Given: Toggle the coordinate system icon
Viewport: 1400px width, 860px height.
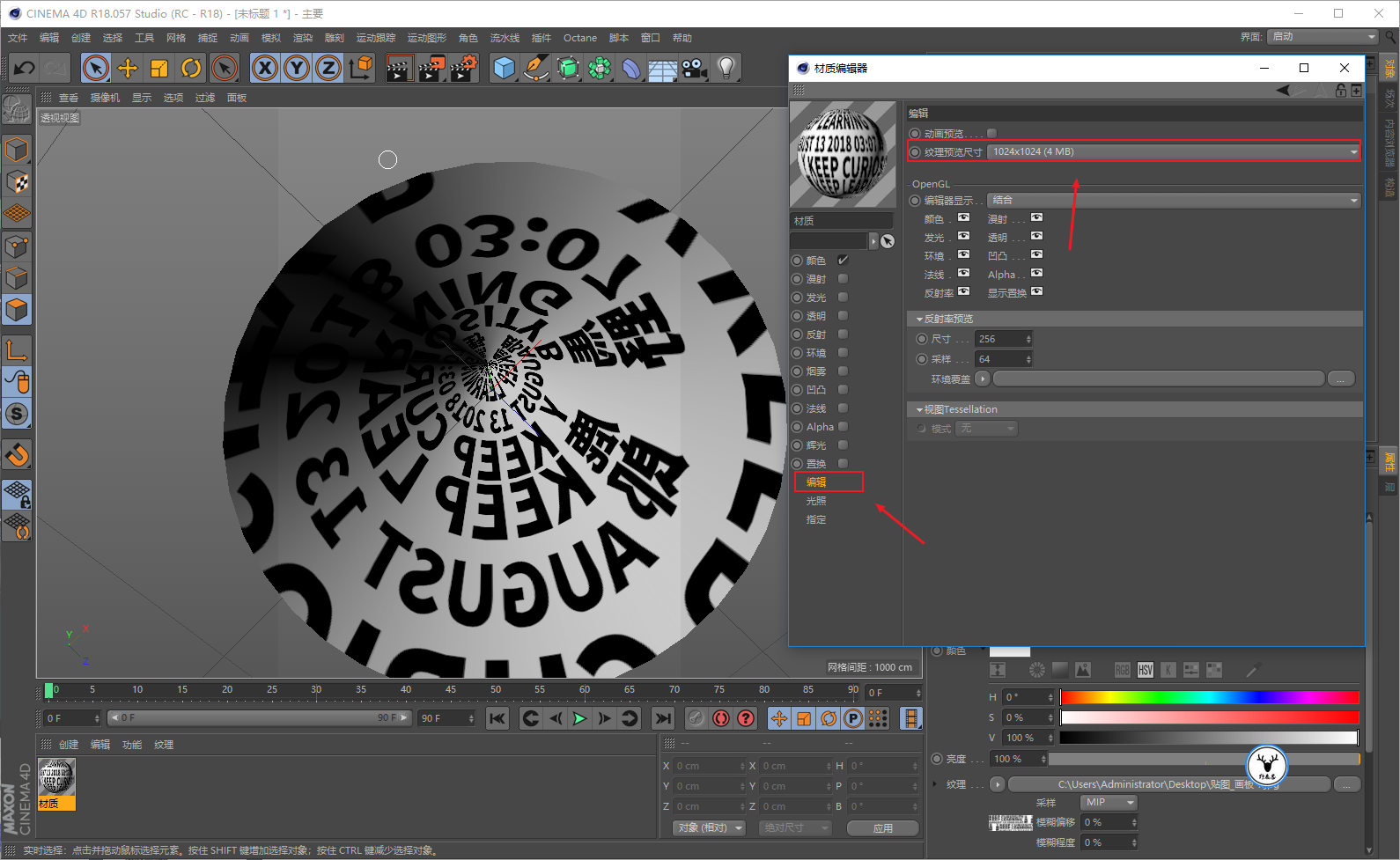Looking at the screenshot, I should 361,68.
